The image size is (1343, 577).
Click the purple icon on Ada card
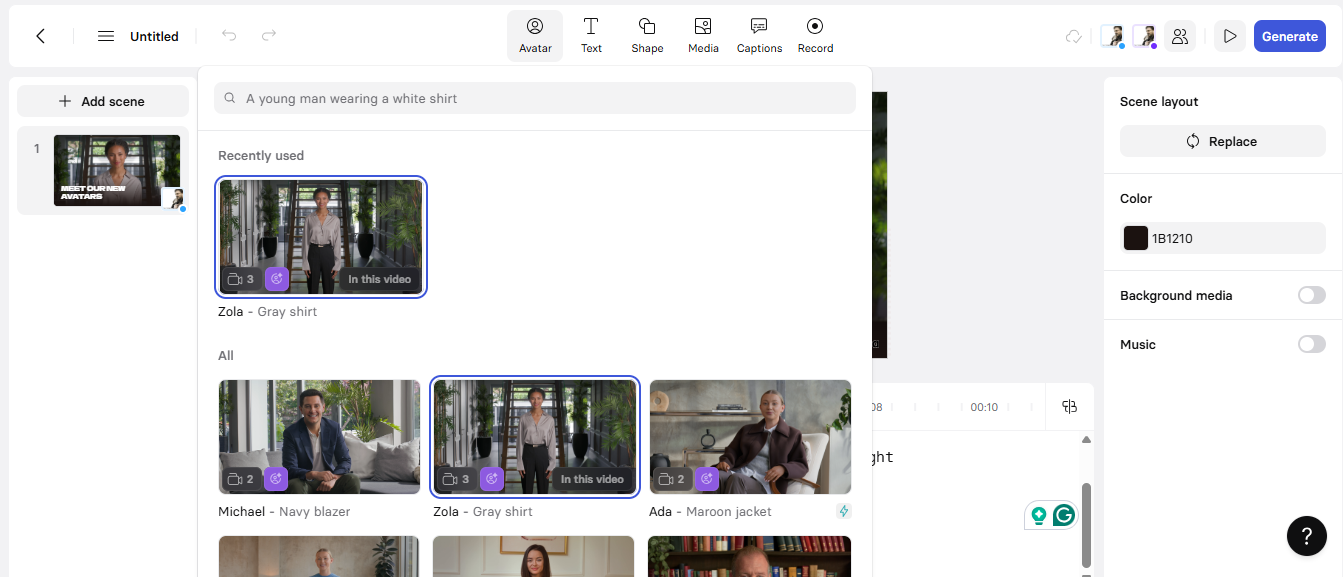pyautogui.click(x=707, y=479)
